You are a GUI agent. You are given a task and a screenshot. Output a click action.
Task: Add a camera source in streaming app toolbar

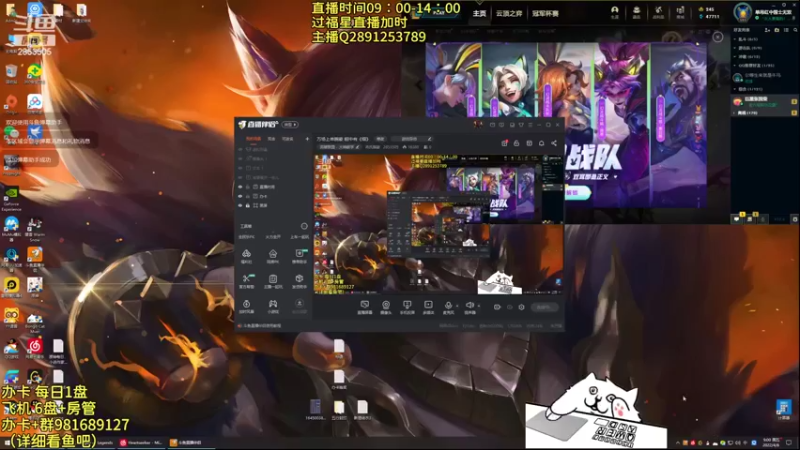[386, 305]
